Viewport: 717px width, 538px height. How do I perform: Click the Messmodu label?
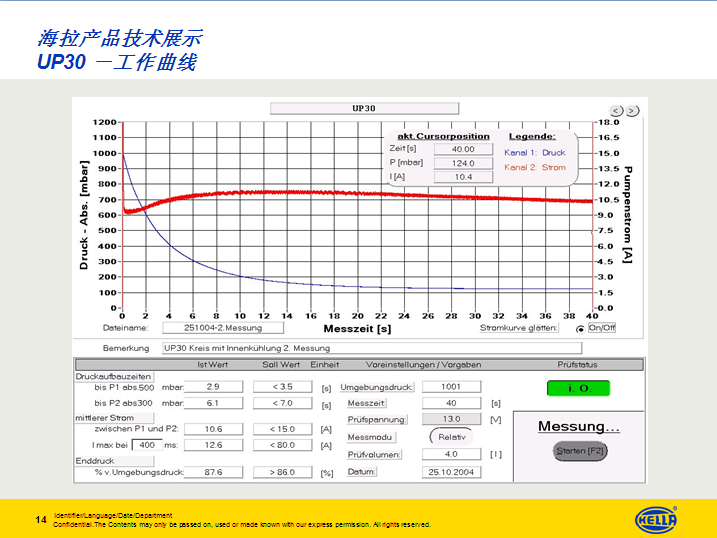[370, 437]
